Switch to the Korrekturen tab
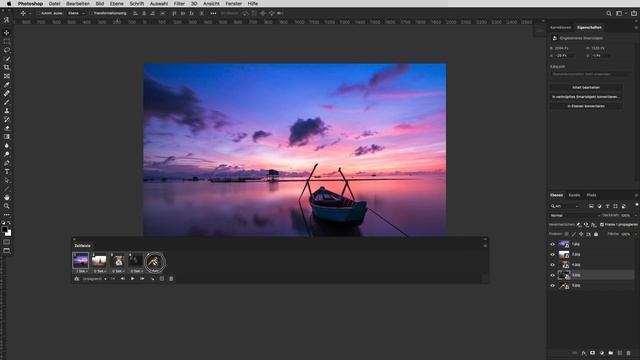Screen dimensions: 640x360 560,27
